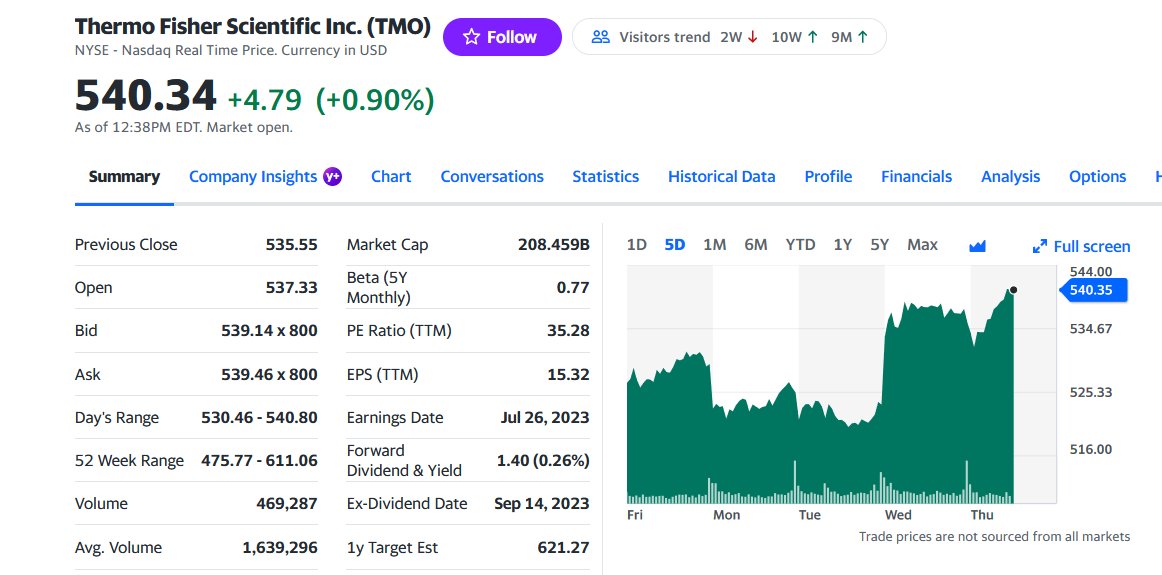Screen dimensions: 1162x575
Task: Click the Wed label on chart axis
Action: click(898, 514)
